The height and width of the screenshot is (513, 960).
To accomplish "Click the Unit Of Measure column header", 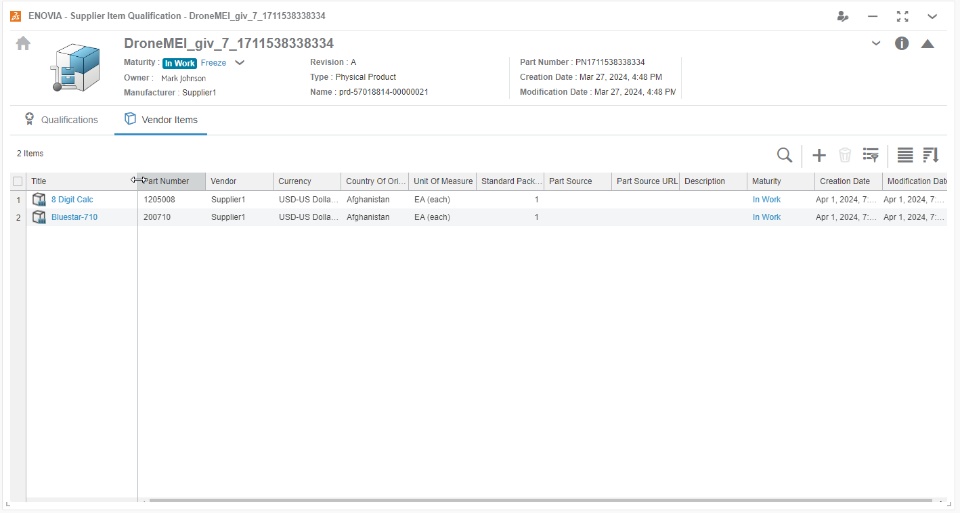I will tap(442, 181).
